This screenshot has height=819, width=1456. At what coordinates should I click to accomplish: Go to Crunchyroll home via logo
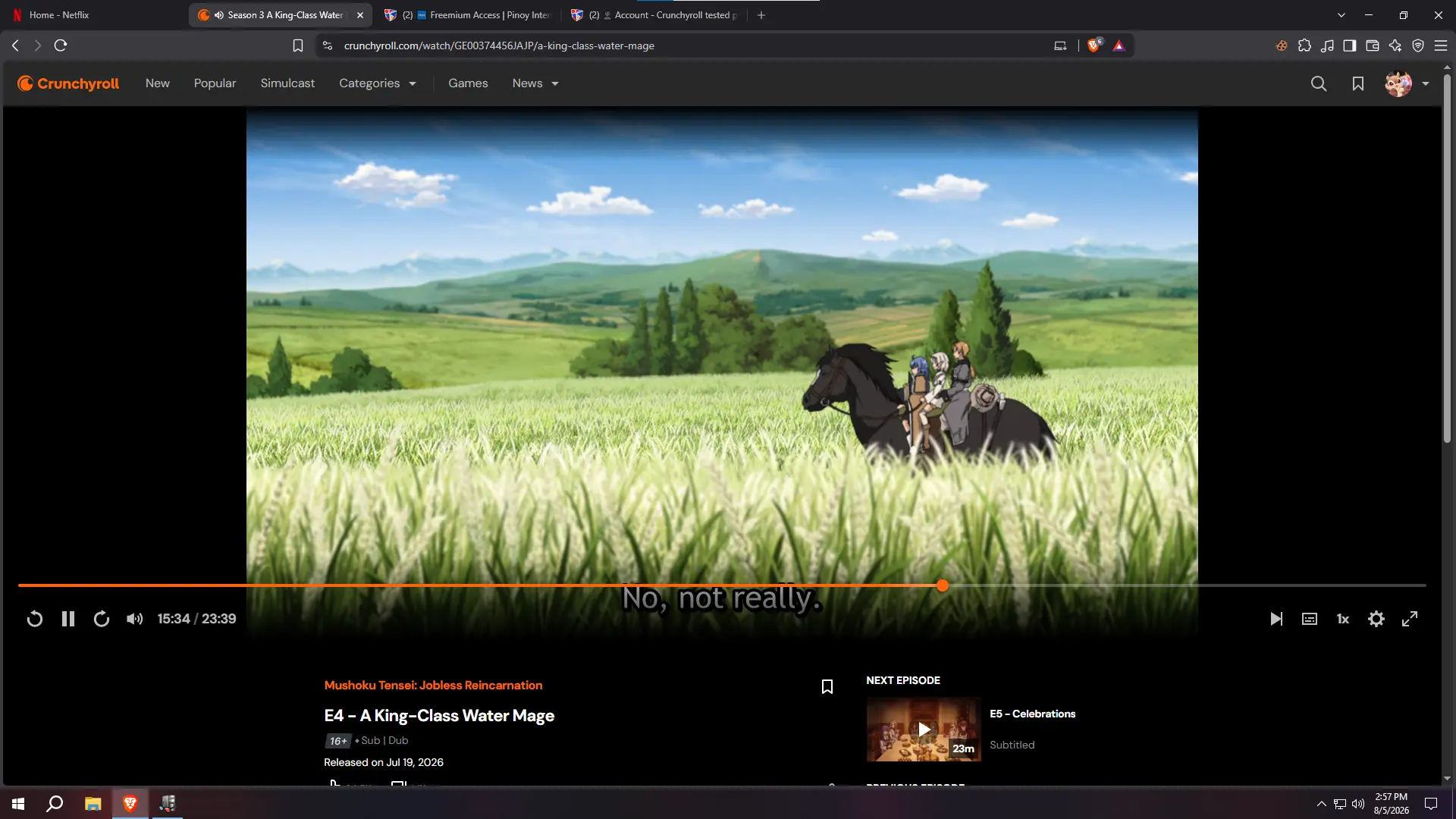(x=68, y=83)
